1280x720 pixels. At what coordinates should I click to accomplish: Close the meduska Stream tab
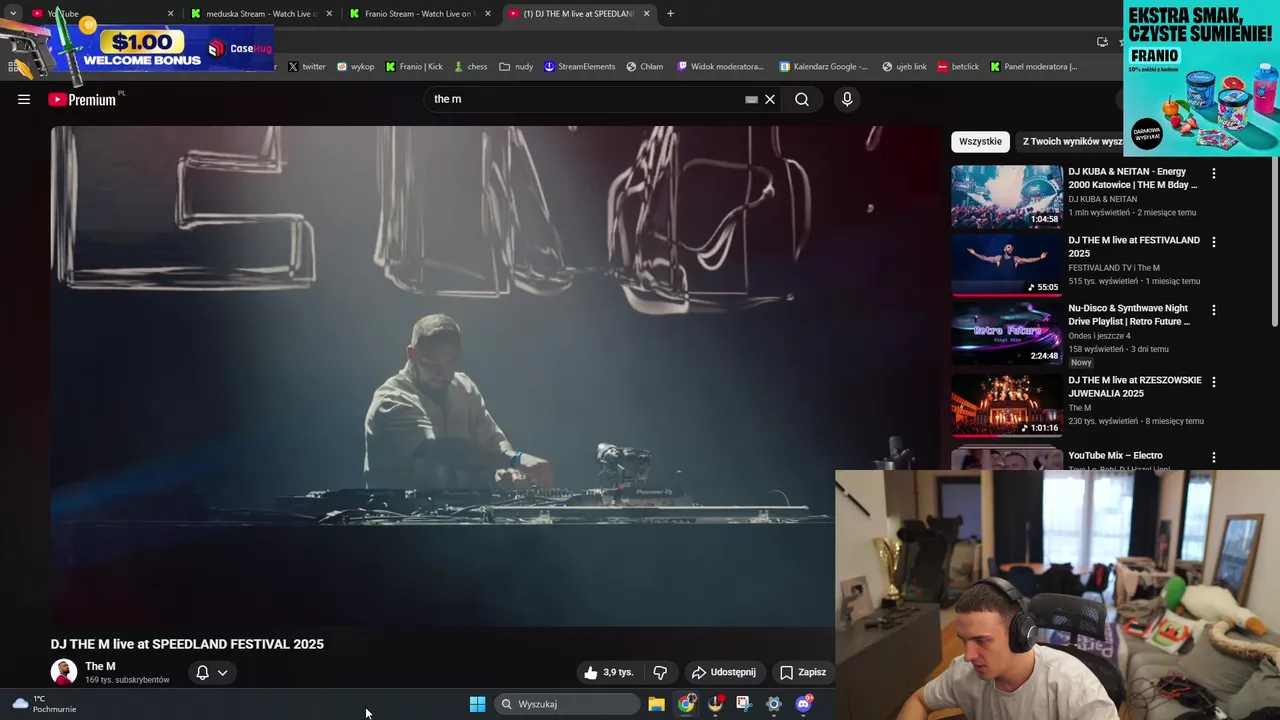[329, 14]
